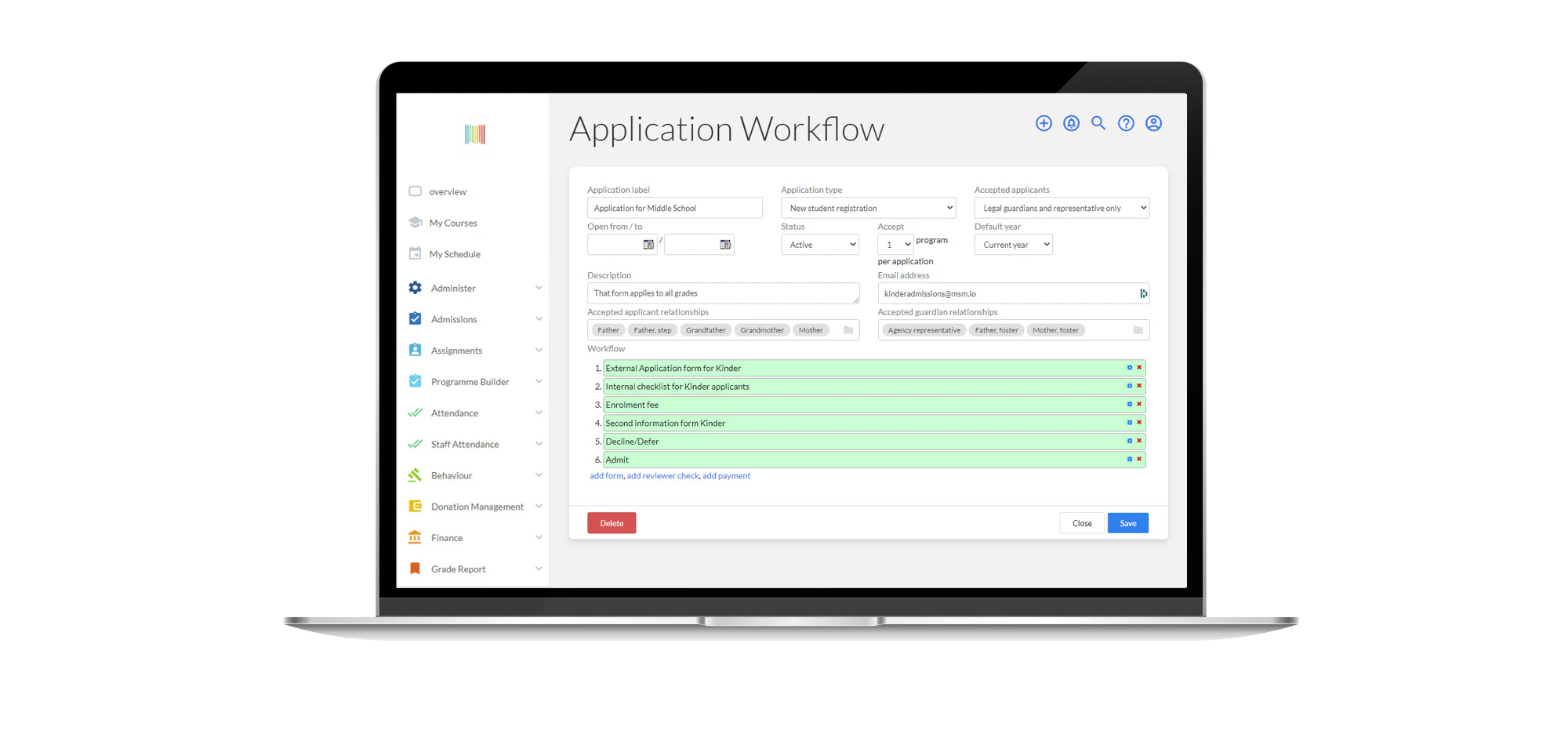Open the help question mark icon
This screenshot has height=756, width=1568.
pos(1126,123)
